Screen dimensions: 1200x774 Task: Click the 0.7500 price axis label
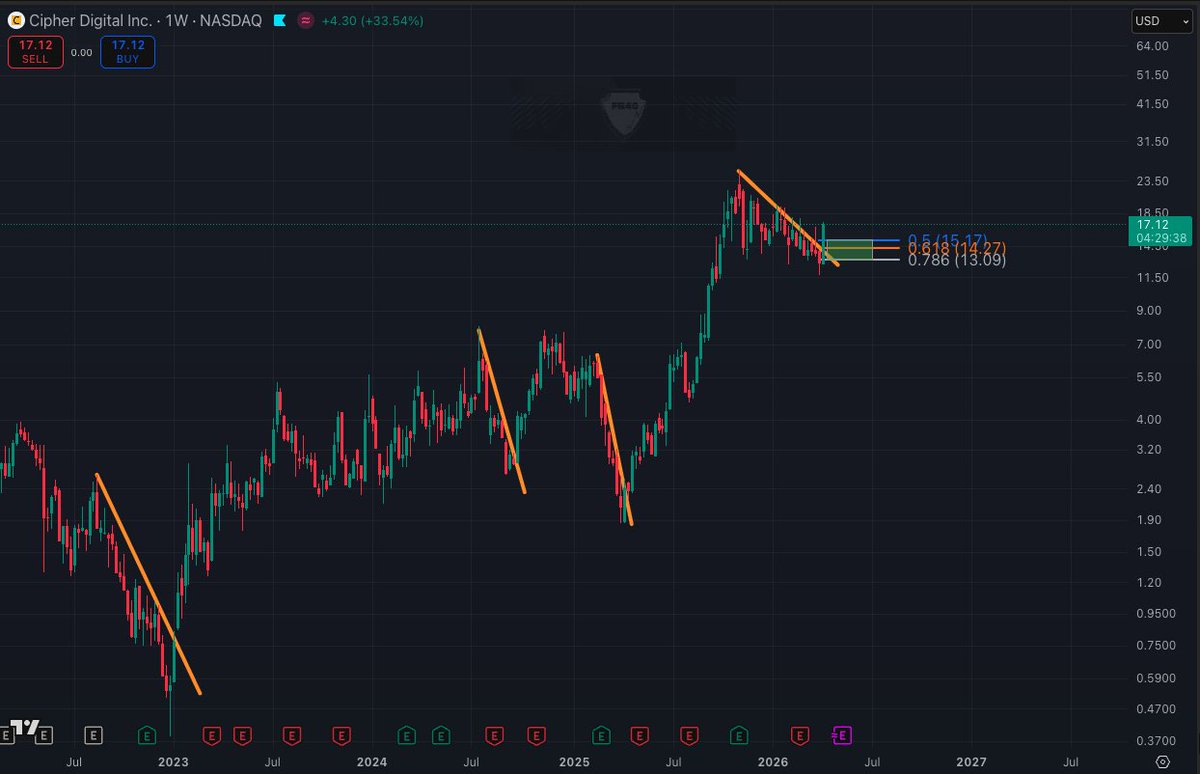coord(1155,645)
